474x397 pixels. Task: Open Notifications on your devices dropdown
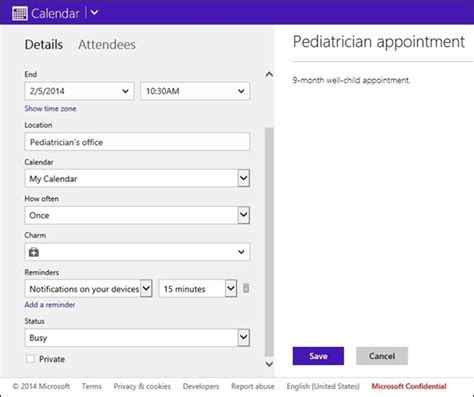pos(88,288)
